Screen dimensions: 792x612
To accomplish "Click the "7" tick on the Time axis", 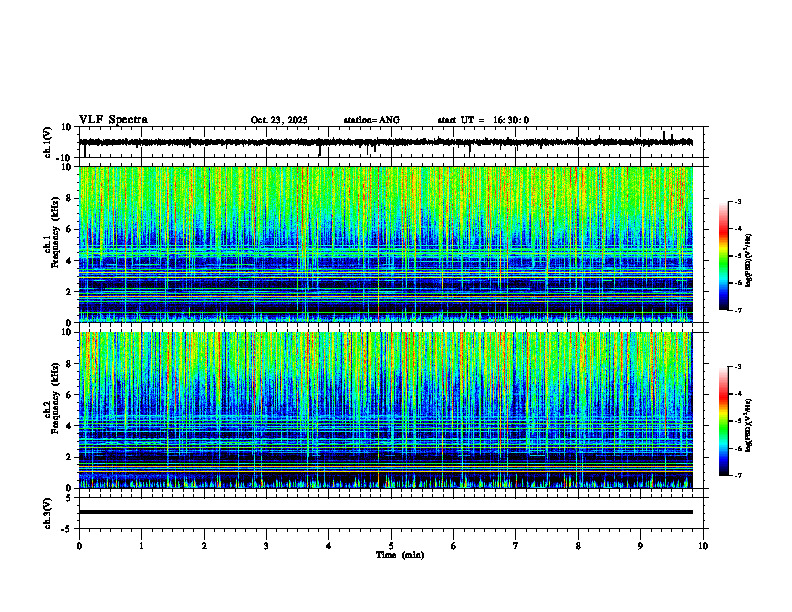I will click(516, 546).
